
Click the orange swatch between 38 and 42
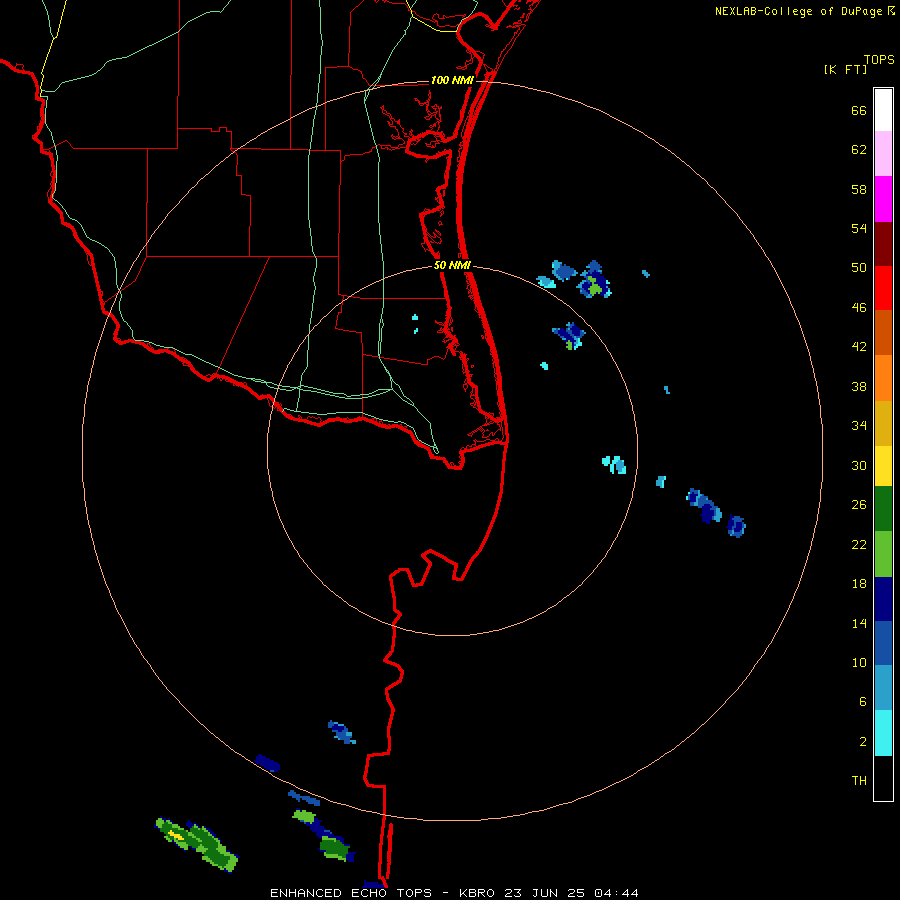(x=883, y=378)
